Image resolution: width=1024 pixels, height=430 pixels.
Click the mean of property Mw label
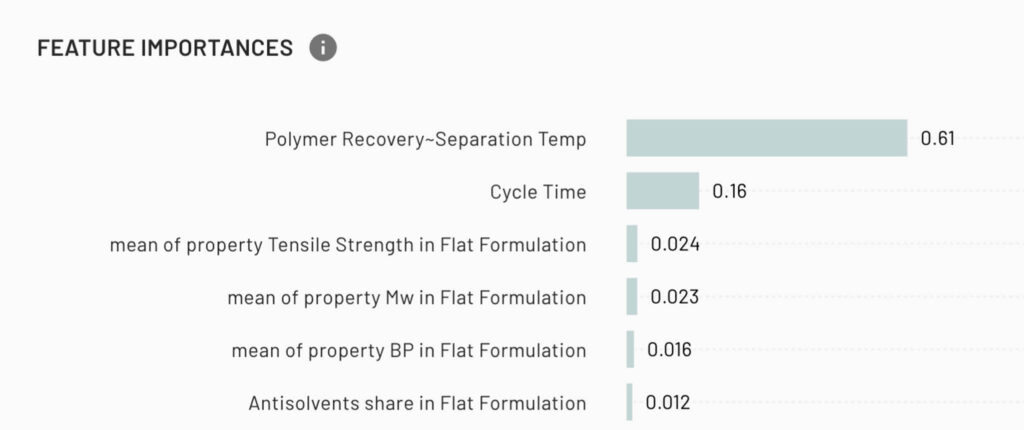406,298
